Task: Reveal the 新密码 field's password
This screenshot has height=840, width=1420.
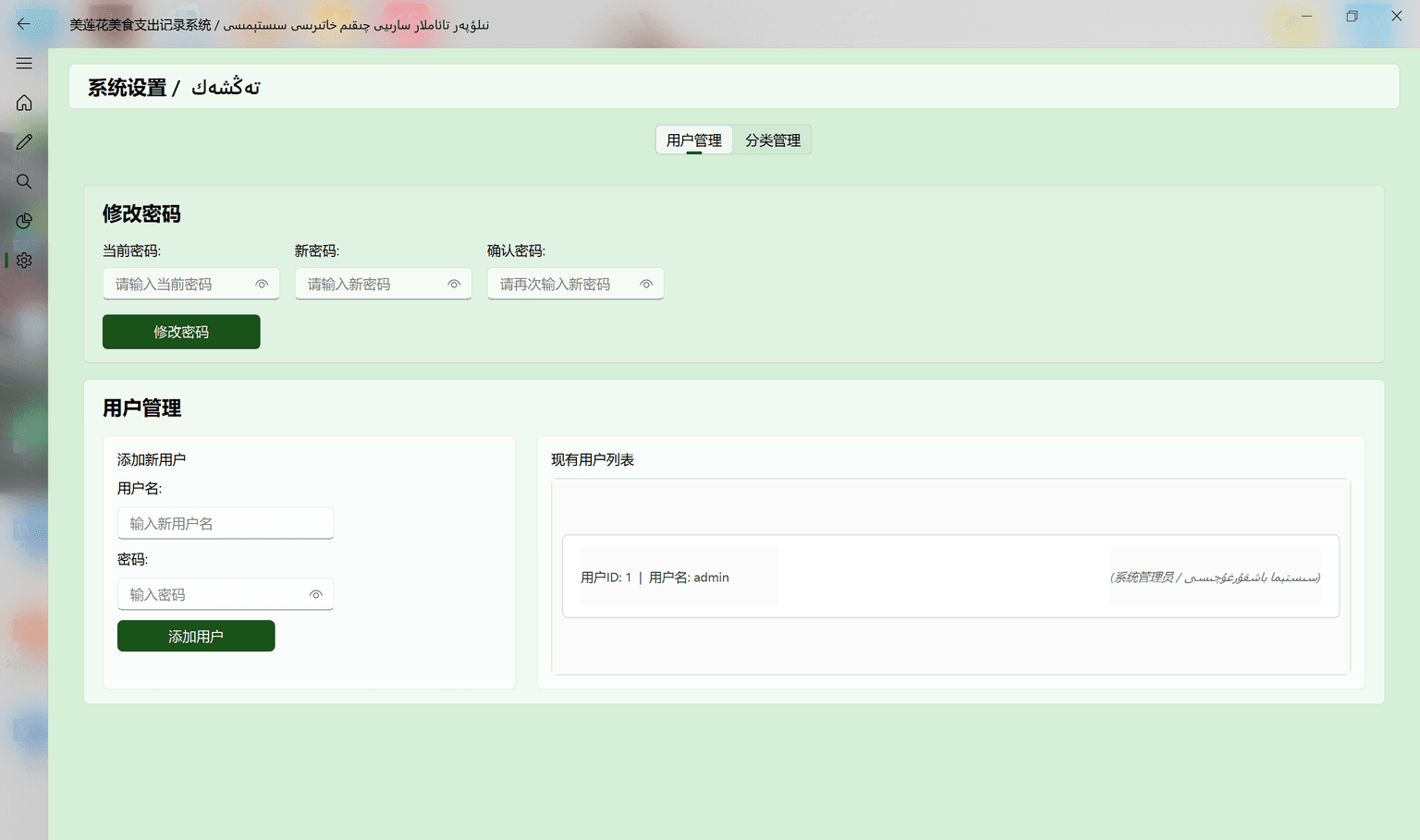Action: pos(454,285)
